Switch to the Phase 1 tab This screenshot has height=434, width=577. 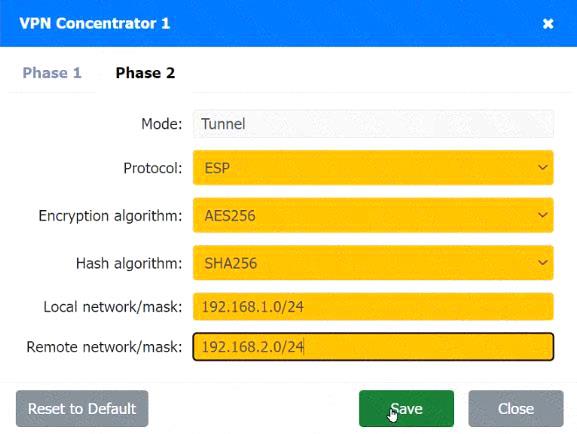(52, 73)
